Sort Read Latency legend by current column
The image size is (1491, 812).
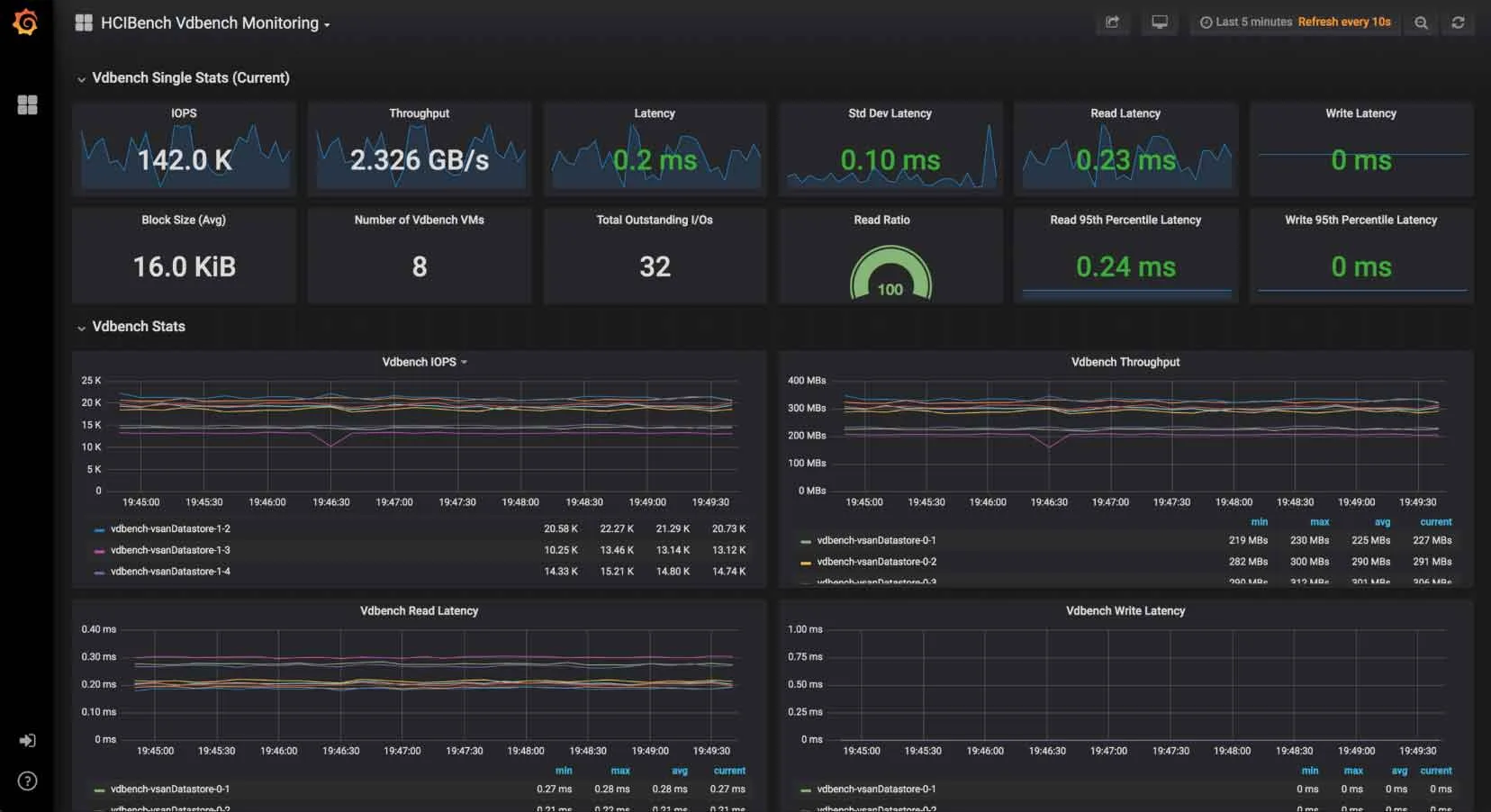[729, 771]
